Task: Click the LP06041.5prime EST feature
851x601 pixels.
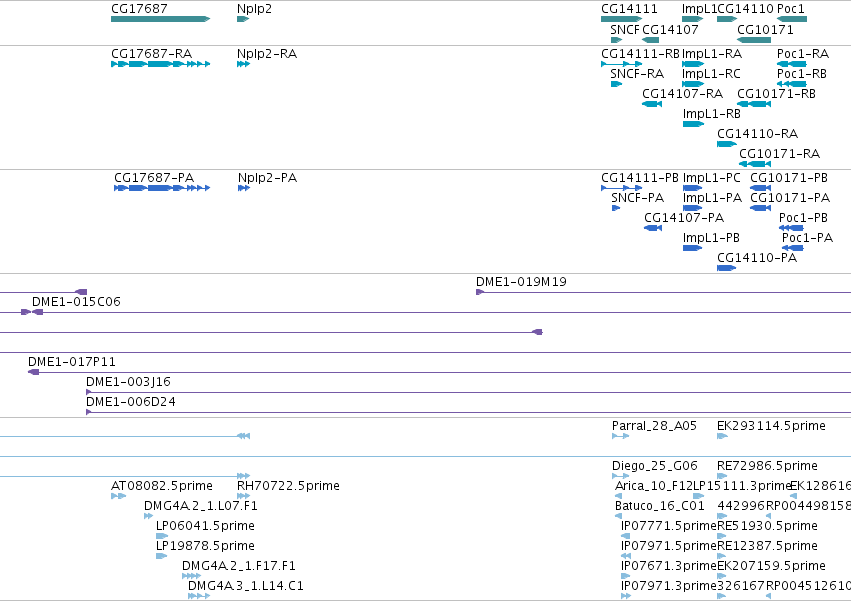Action: tap(162, 536)
